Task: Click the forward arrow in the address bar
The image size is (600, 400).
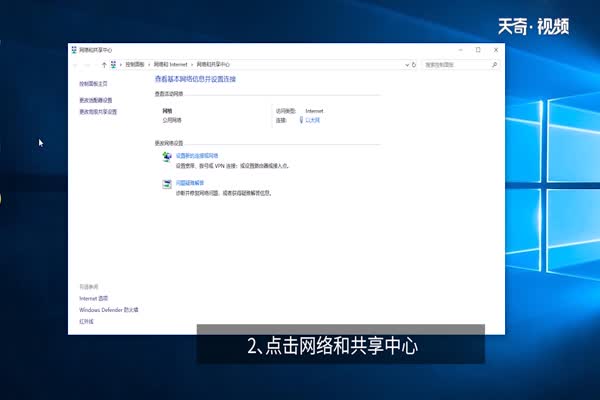Action: (x=87, y=65)
